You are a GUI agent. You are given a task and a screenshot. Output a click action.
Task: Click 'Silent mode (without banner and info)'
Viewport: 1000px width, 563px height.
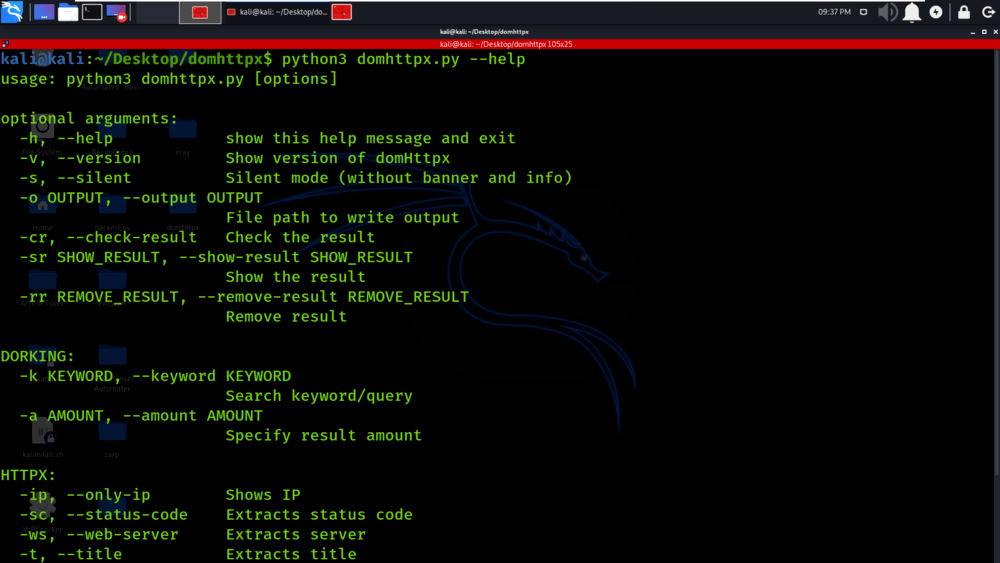coord(399,178)
